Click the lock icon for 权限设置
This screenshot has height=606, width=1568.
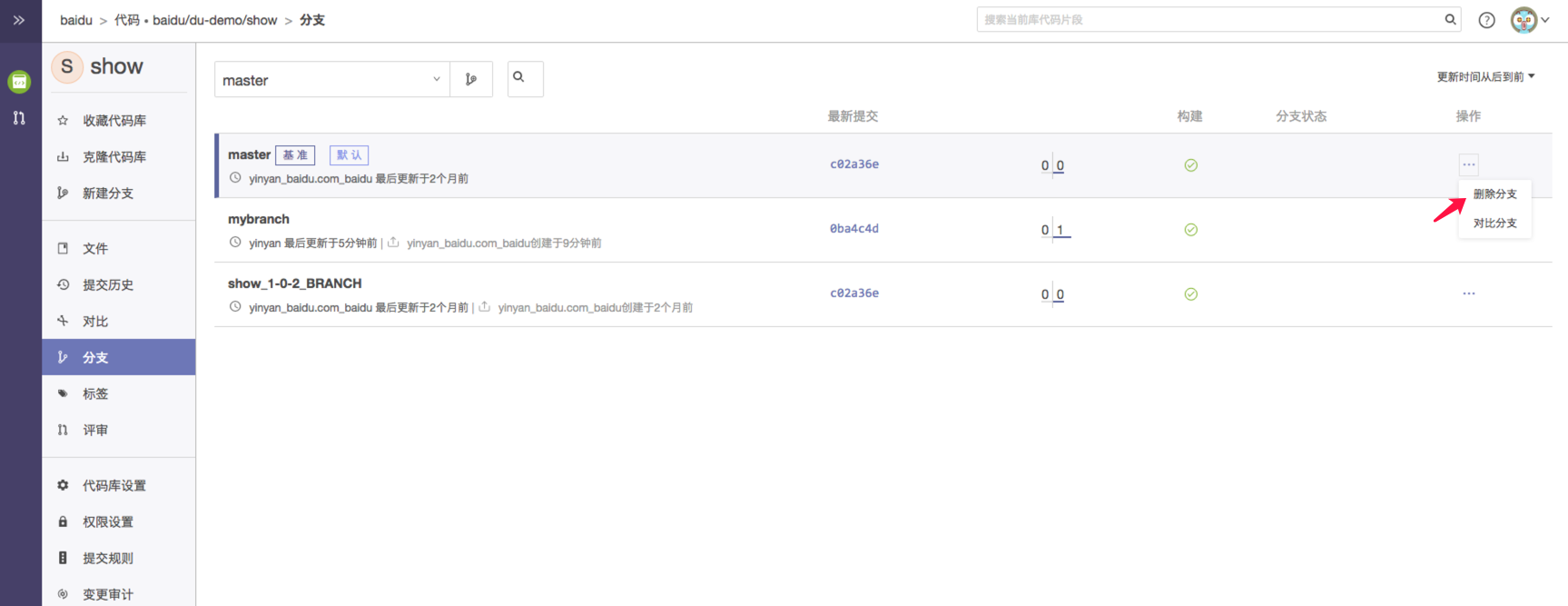point(63,522)
